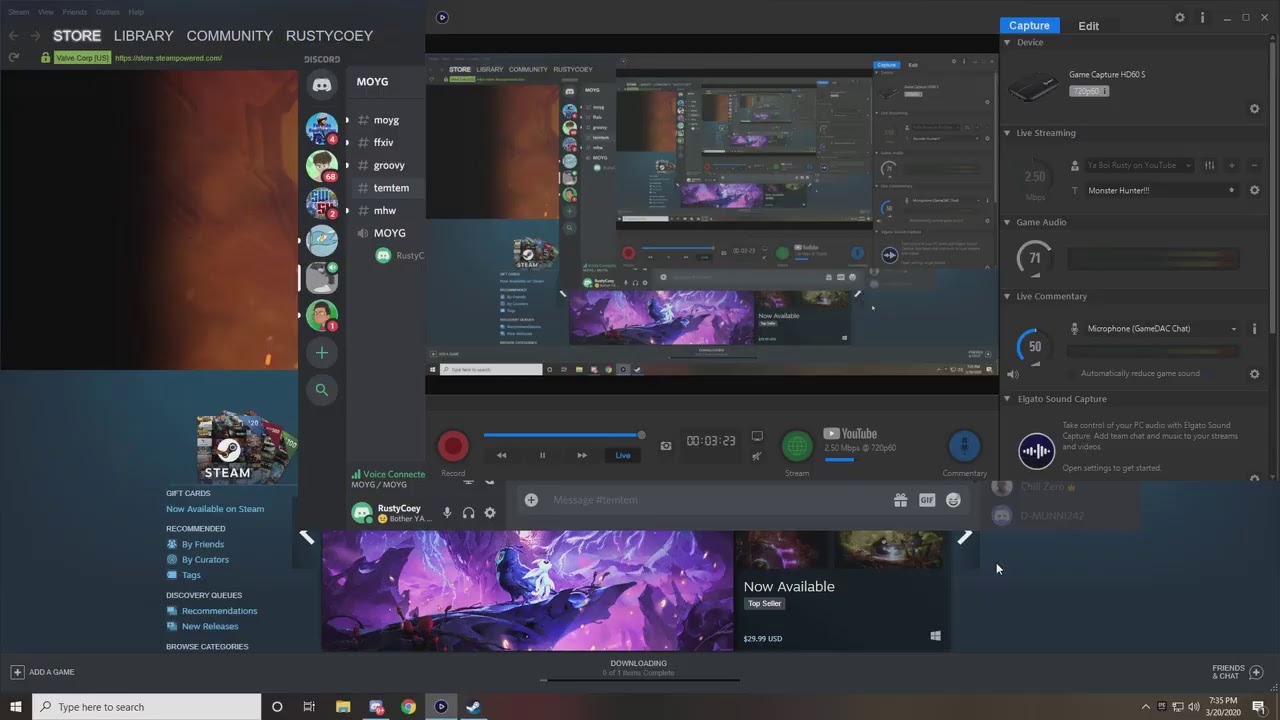Toggle the fullscreen monitor icon beside timer
1280x720 pixels.
tap(757, 437)
